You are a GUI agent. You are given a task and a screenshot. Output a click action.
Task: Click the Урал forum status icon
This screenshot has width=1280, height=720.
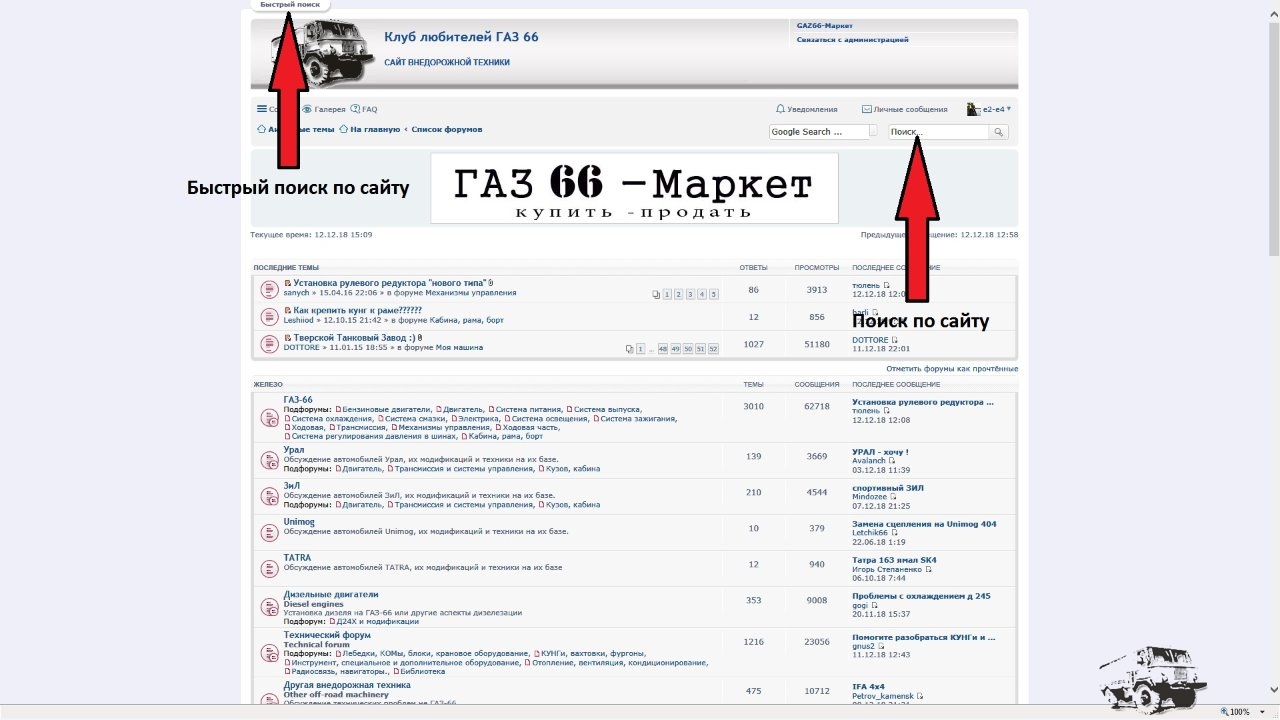pyautogui.click(x=269, y=460)
